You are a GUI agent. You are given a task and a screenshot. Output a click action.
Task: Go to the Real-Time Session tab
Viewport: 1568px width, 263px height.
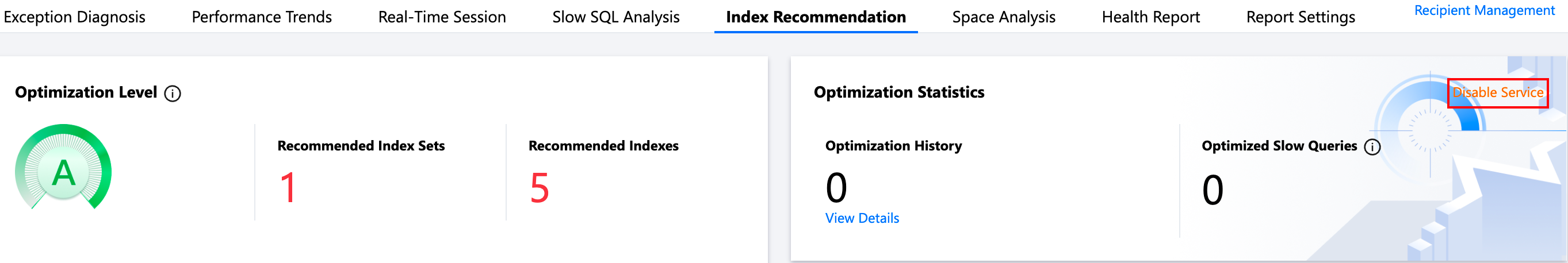442,17
